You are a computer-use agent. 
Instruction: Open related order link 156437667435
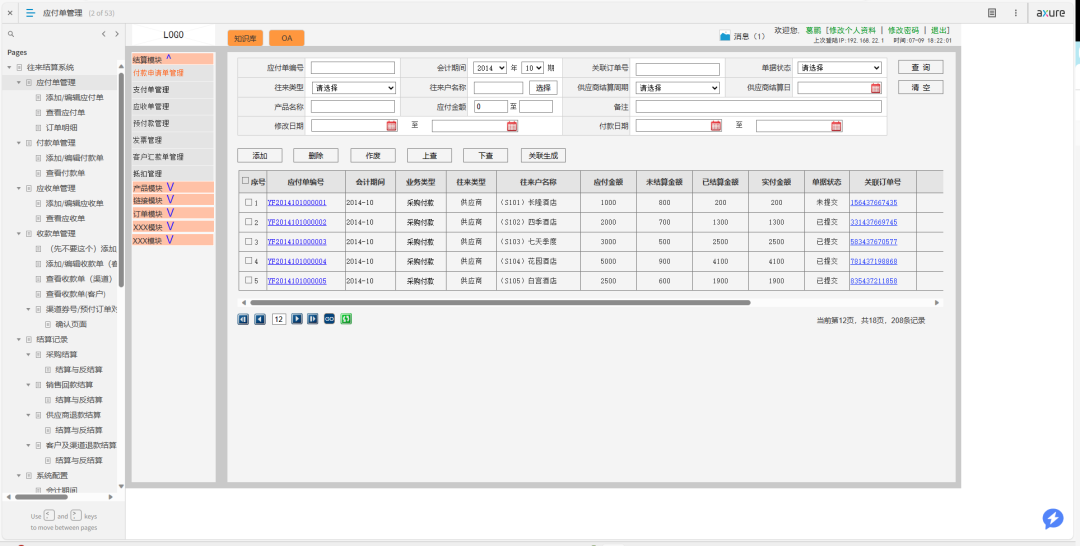click(873, 203)
